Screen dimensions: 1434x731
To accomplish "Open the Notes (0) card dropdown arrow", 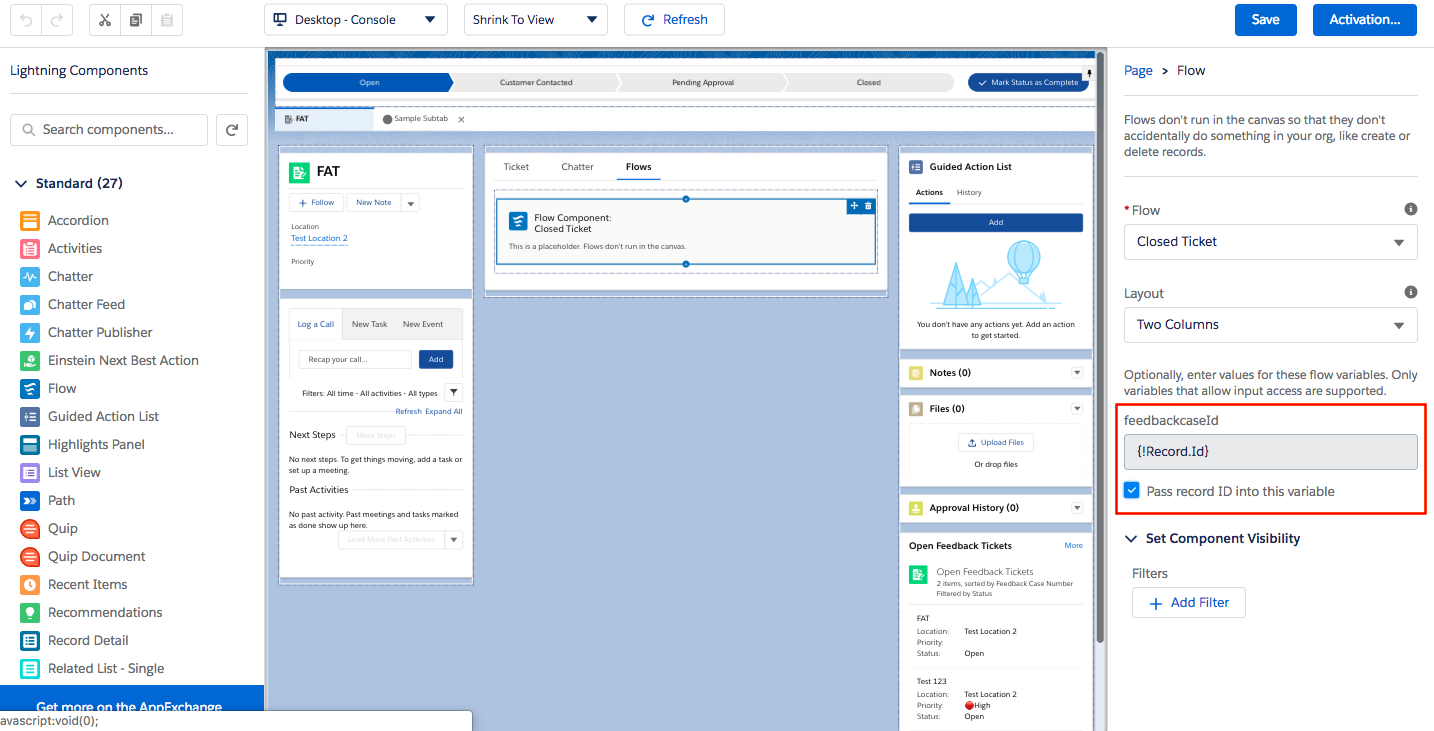I will tap(1077, 373).
